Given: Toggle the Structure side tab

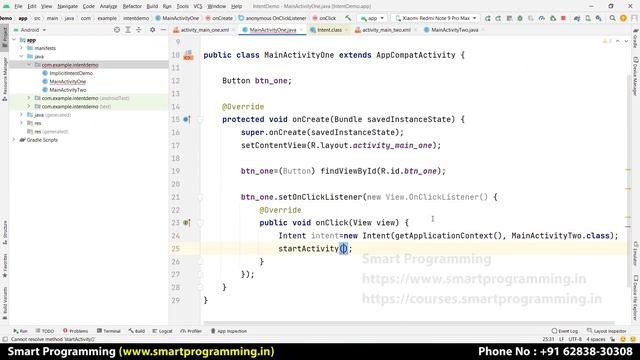Looking at the screenshot, I should coord(4,232).
